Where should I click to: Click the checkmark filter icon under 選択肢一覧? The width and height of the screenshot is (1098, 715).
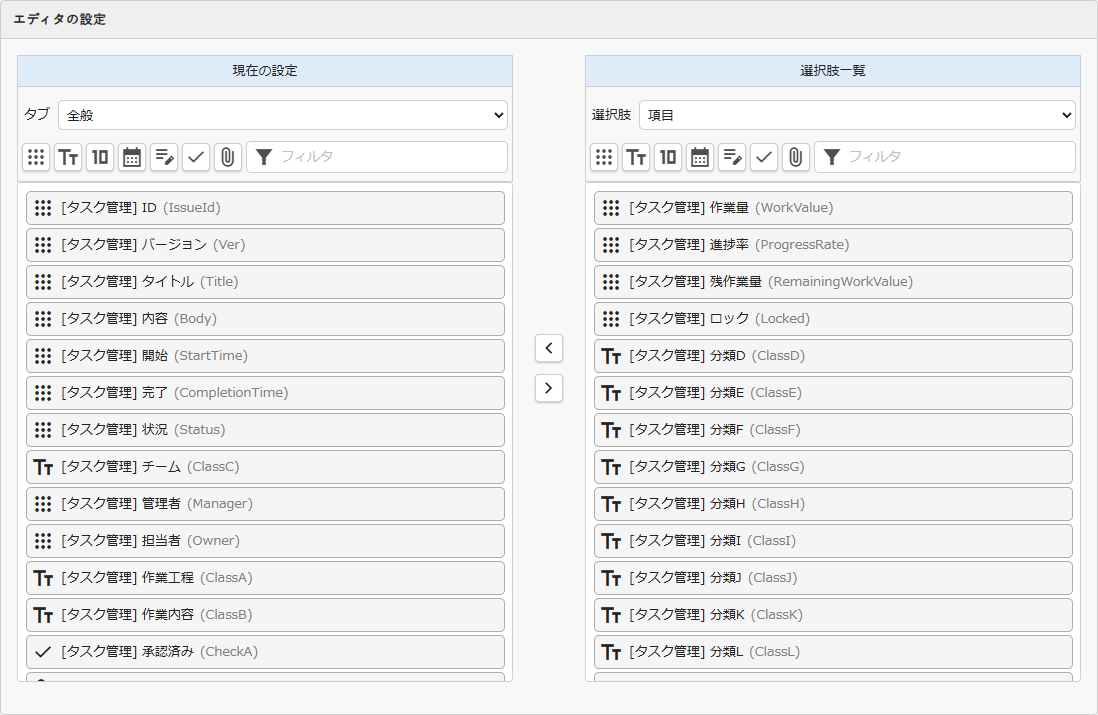click(x=764, y=157)
